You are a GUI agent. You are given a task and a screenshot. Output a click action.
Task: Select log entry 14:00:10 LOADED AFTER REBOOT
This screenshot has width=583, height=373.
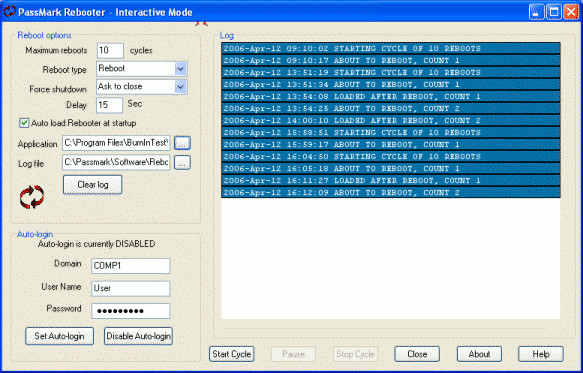coord(391,120)
